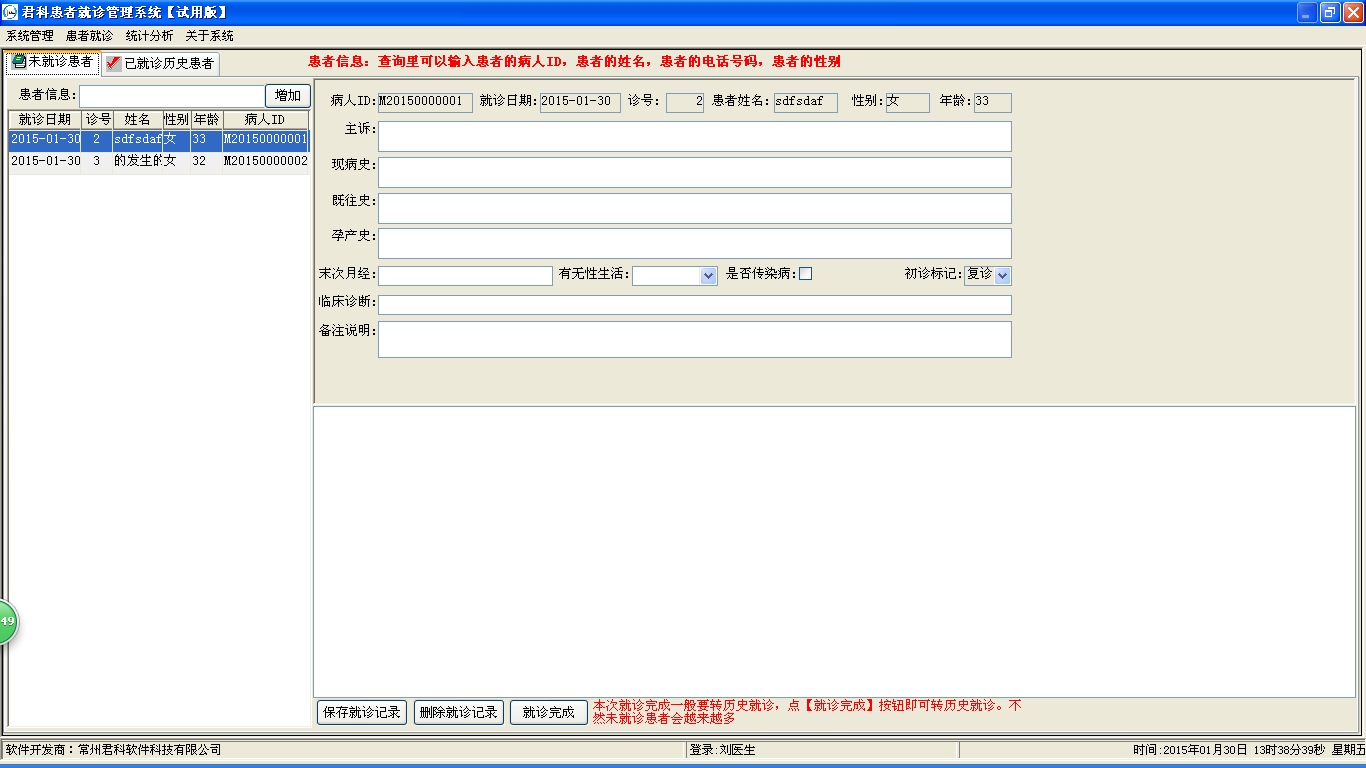Click the 增加 button
Image resolution: width=1366 pixels, height=768 pixels.
(288, 96)
